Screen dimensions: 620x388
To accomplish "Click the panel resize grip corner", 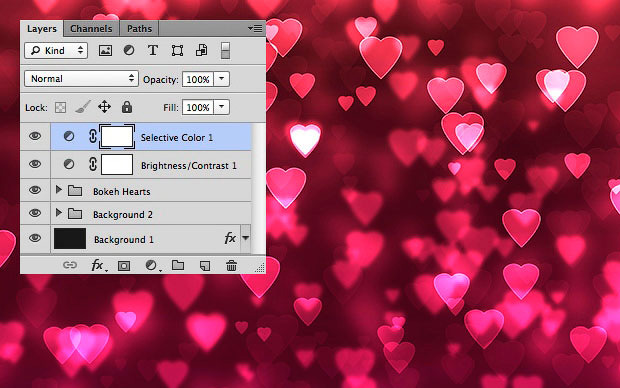I will point(260,268).
